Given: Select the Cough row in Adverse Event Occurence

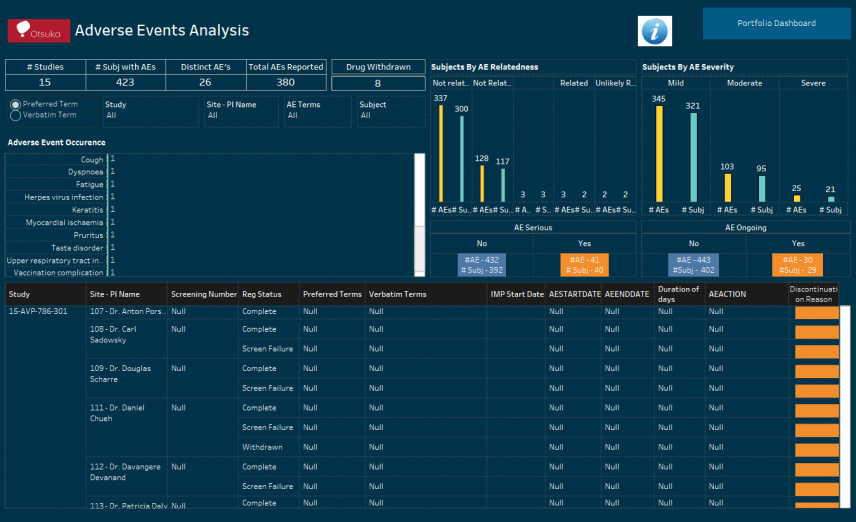Looking at the screenshot, I should coord(92,159).
